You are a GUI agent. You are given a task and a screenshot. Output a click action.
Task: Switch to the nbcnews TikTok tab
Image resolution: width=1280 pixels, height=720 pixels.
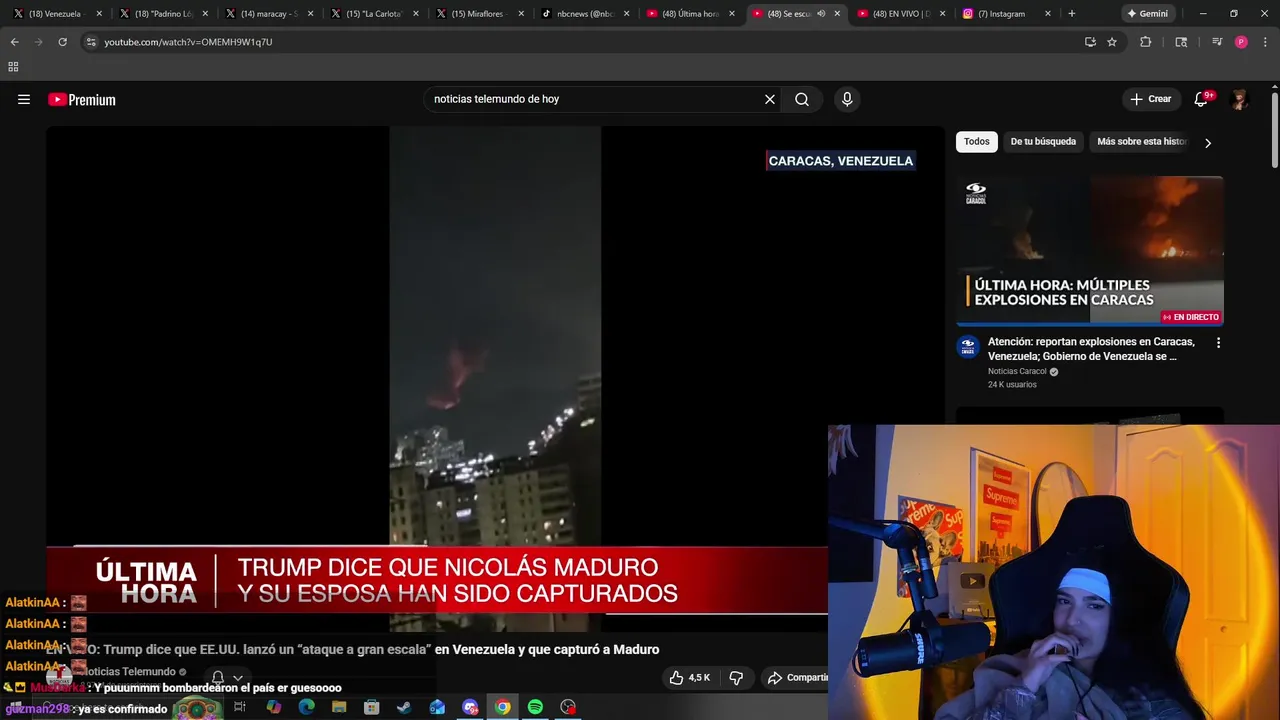pos(584,14)
